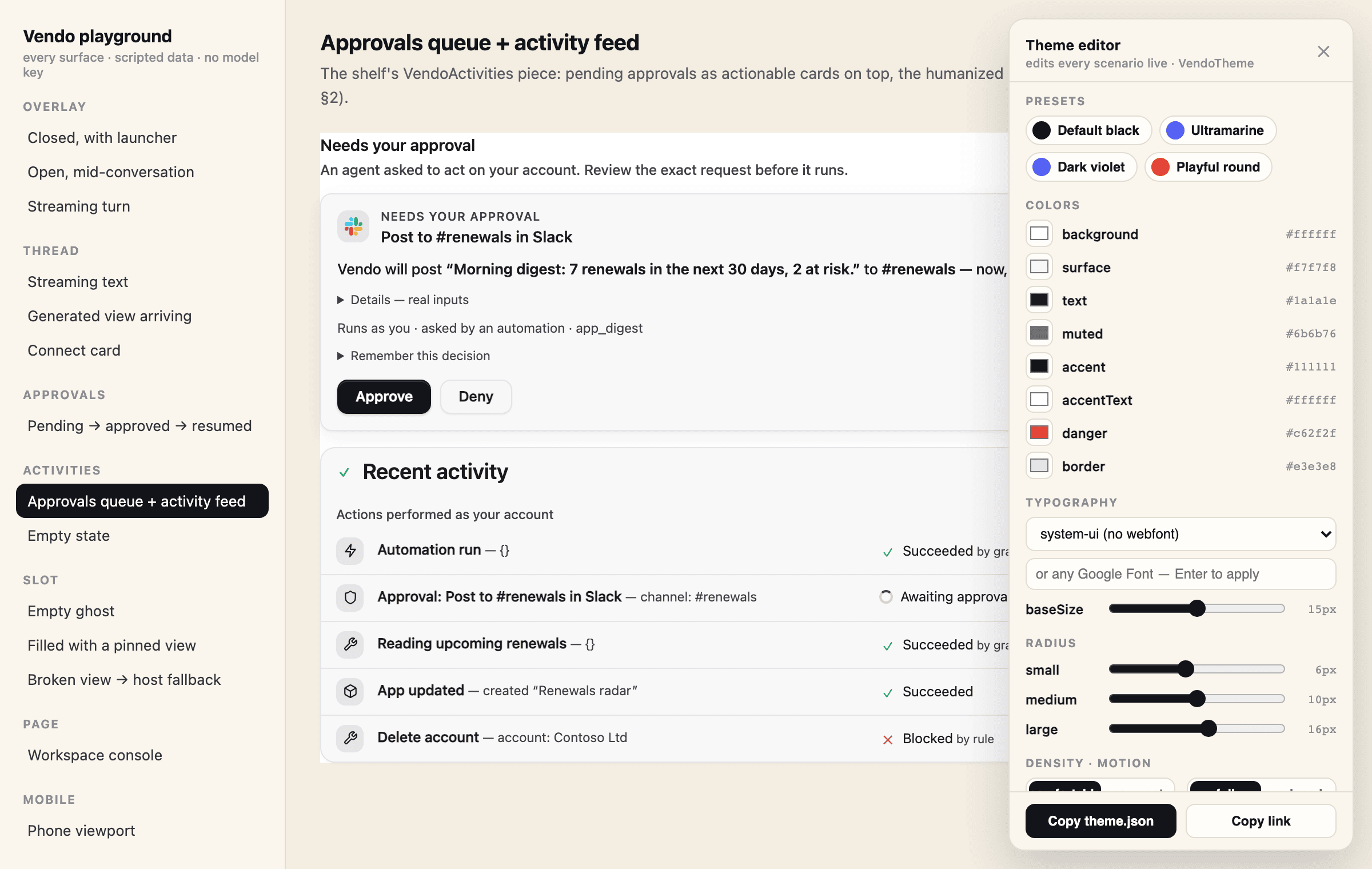
Task: Select Streaming text scenario
Action: coord(142,282)
